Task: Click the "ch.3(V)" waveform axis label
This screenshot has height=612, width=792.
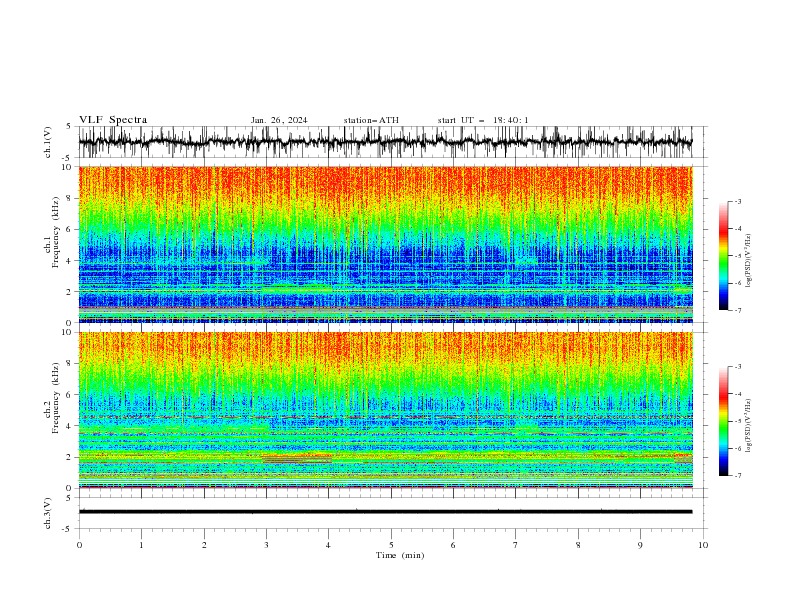Action: pyautogui.click(x=48, y=513)
